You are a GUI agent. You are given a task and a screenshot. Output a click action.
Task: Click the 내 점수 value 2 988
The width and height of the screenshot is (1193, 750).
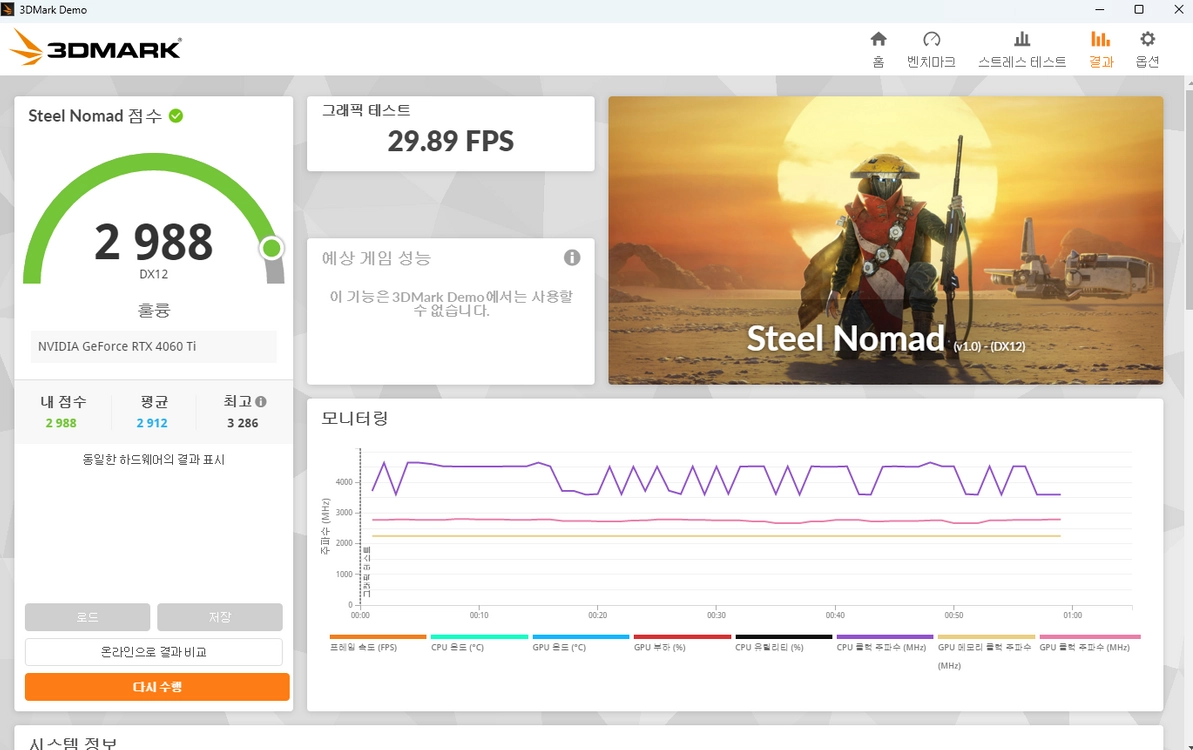[x=61, y=423]
